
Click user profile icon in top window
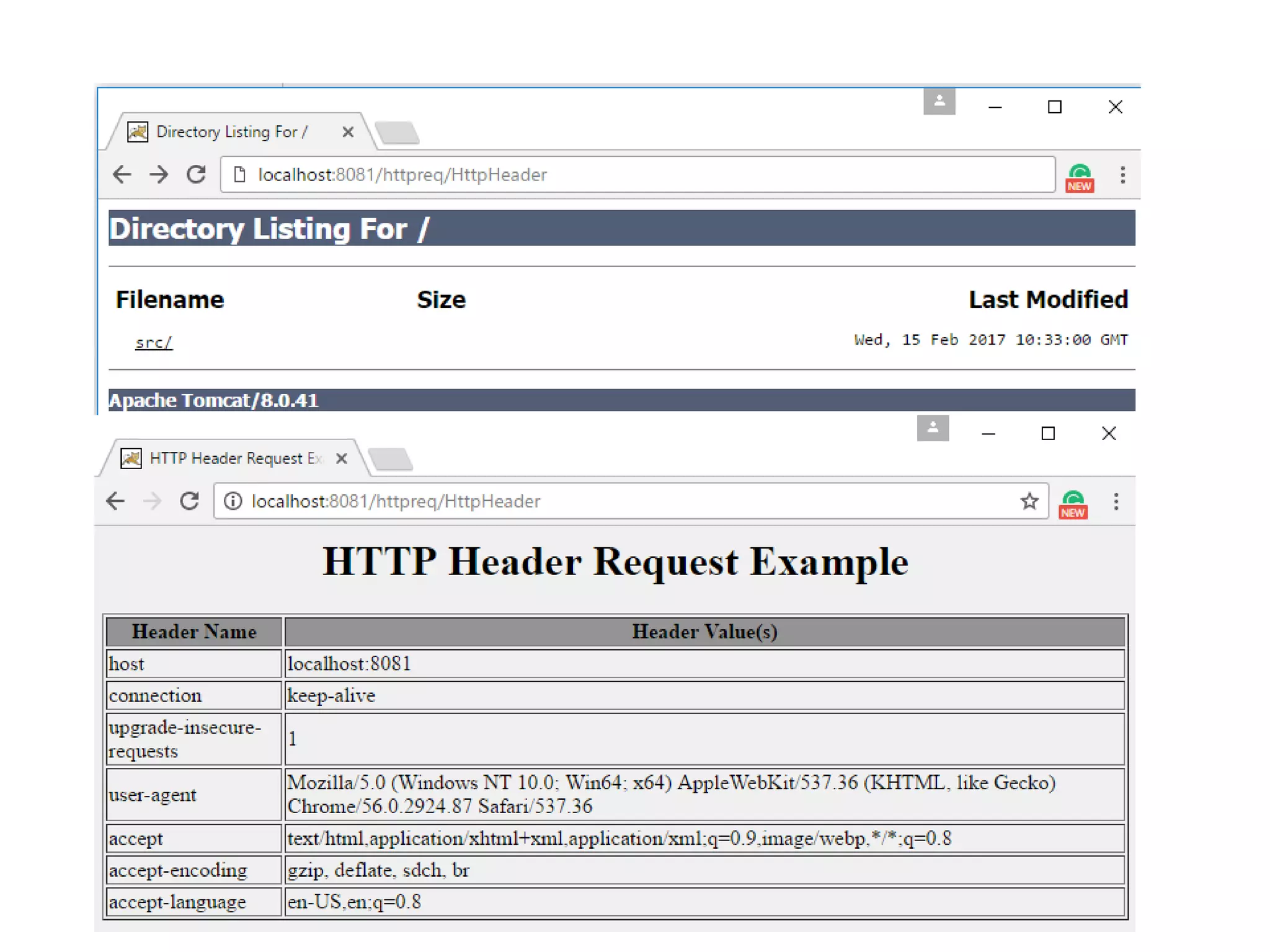[939, 102]
